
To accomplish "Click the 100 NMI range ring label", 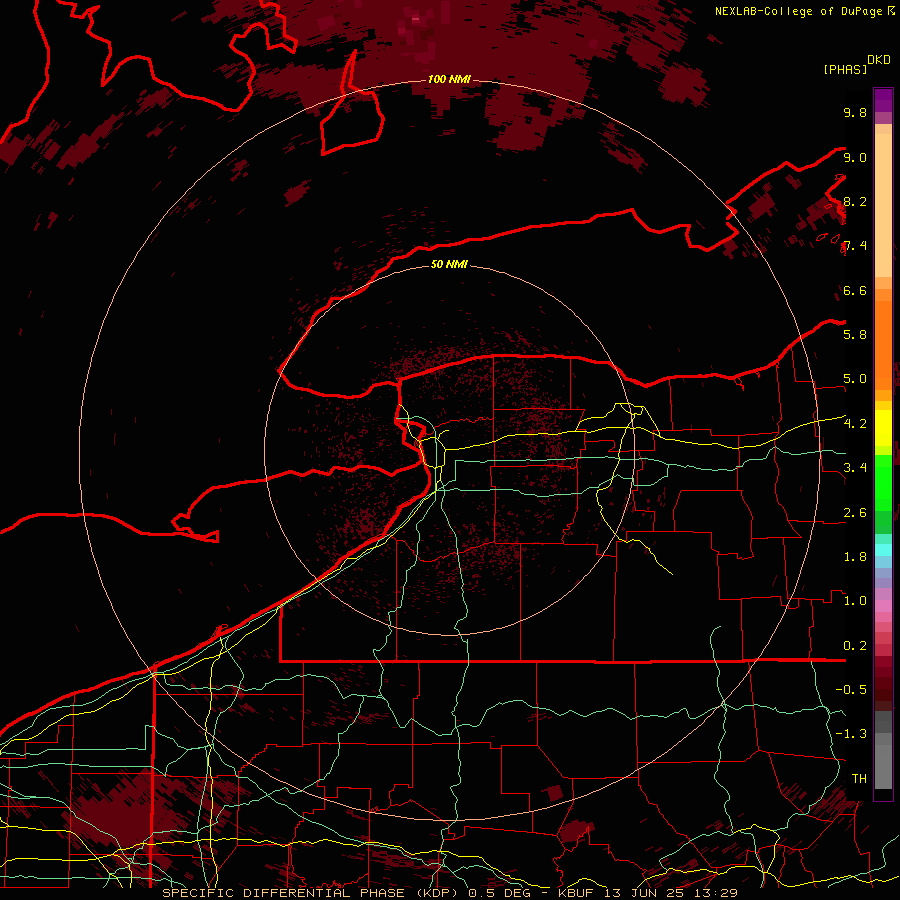I will coord(449,79).
